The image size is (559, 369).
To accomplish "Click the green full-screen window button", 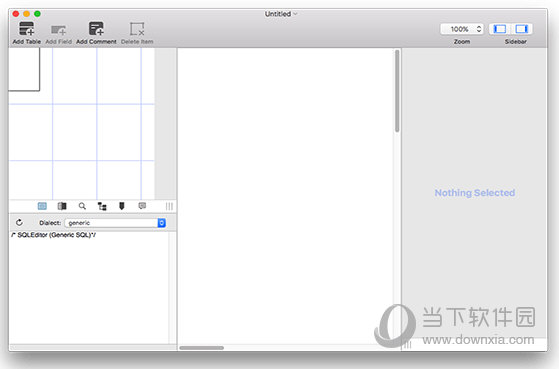I will (x=37, y=14).
